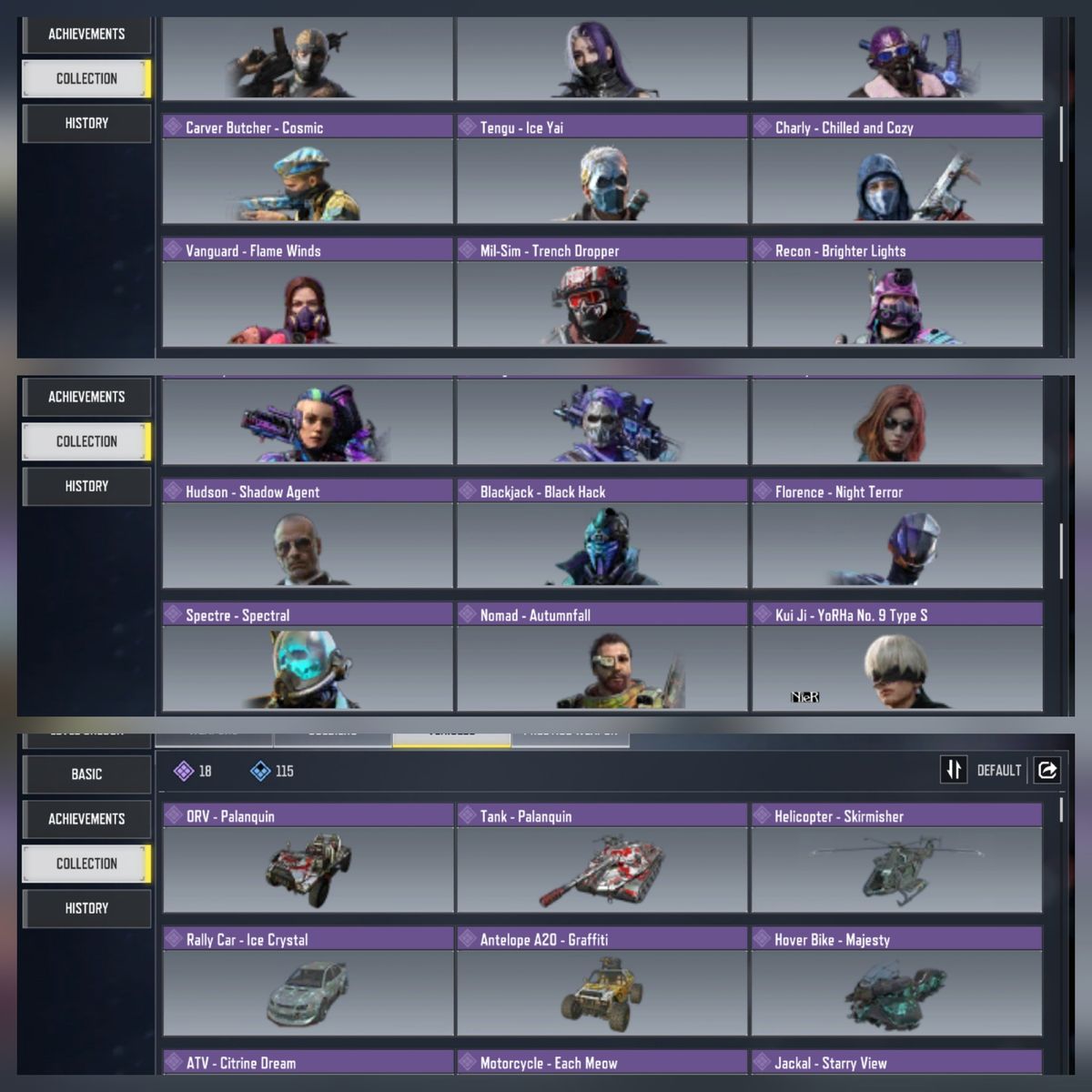This screenshot has width=1092, height=1092.
Task: Choose the Kui Ji - YoRHa No. 9 Type S skin
Action: (x=897, y=656)
